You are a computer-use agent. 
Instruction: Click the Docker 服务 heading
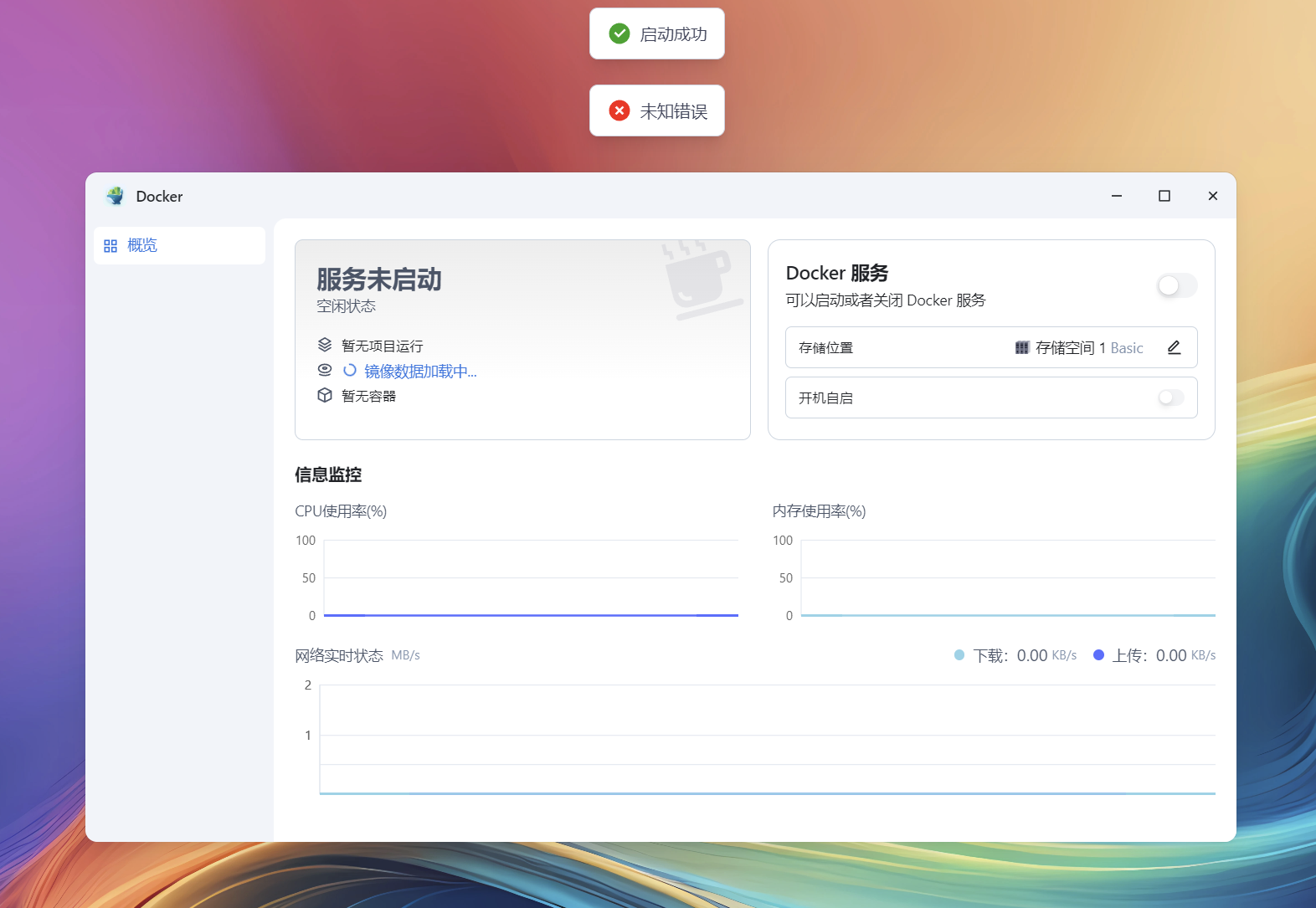[x=837, y=273]
